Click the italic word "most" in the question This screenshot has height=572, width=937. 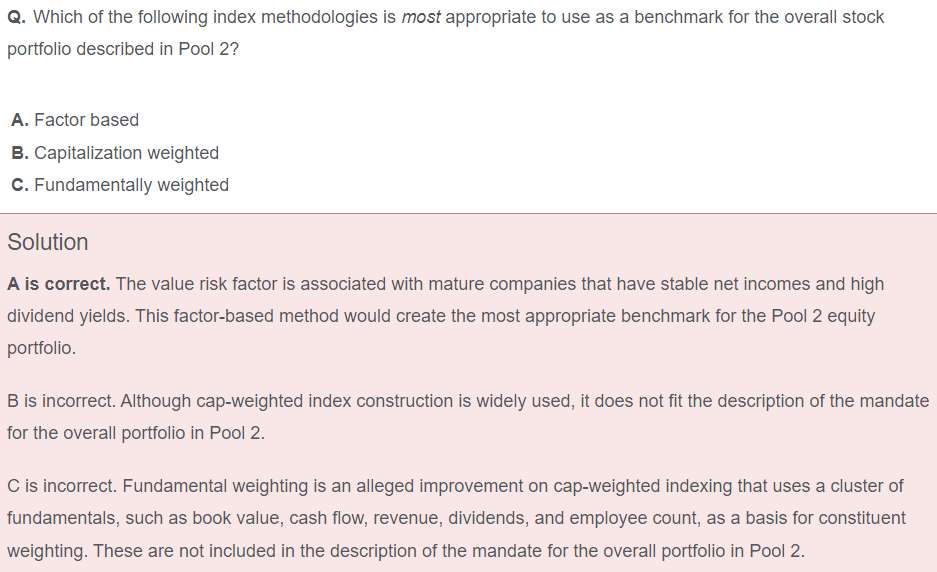[421, 17]
